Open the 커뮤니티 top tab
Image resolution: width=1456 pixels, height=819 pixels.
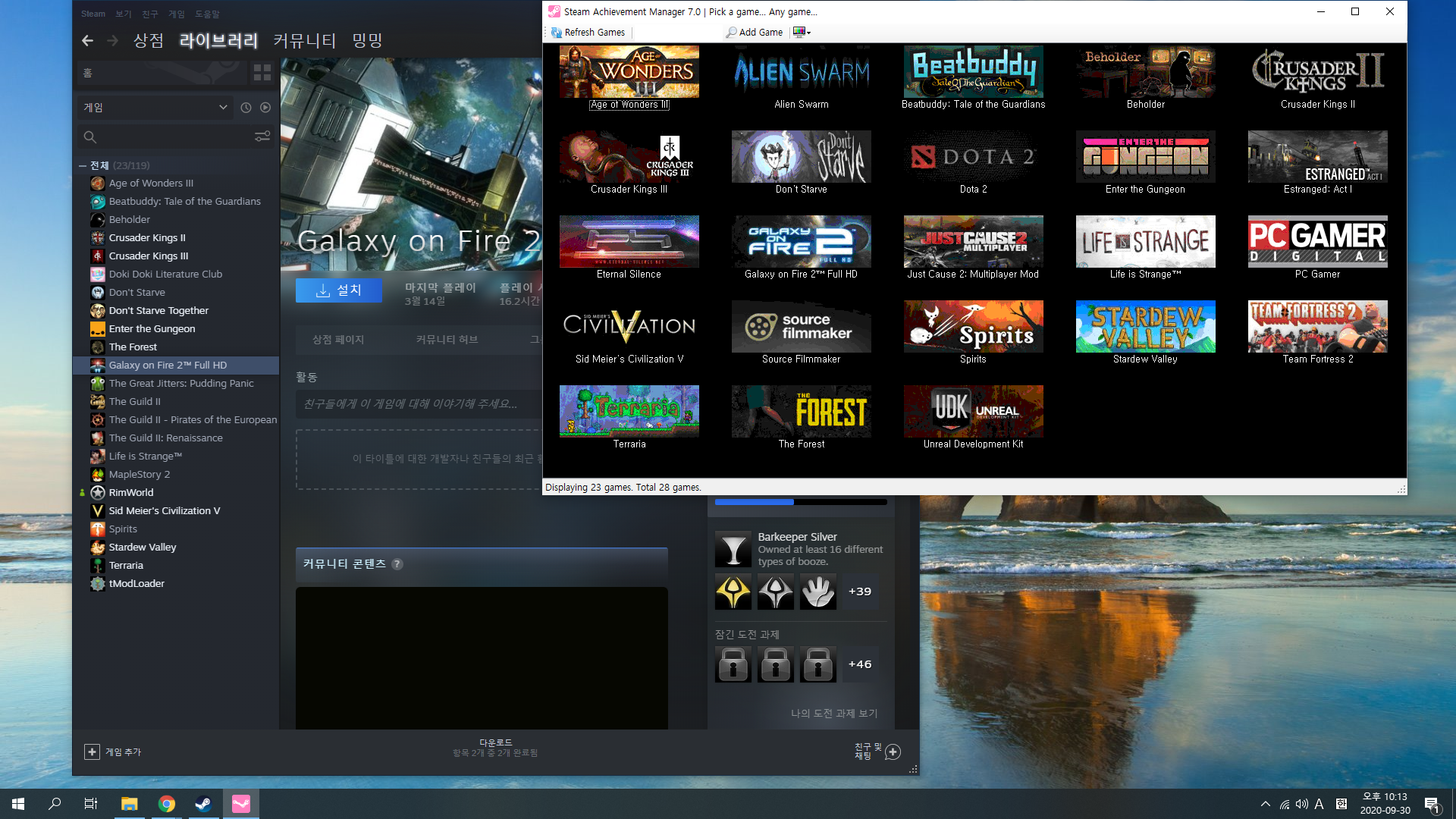[x=304, y=41]
